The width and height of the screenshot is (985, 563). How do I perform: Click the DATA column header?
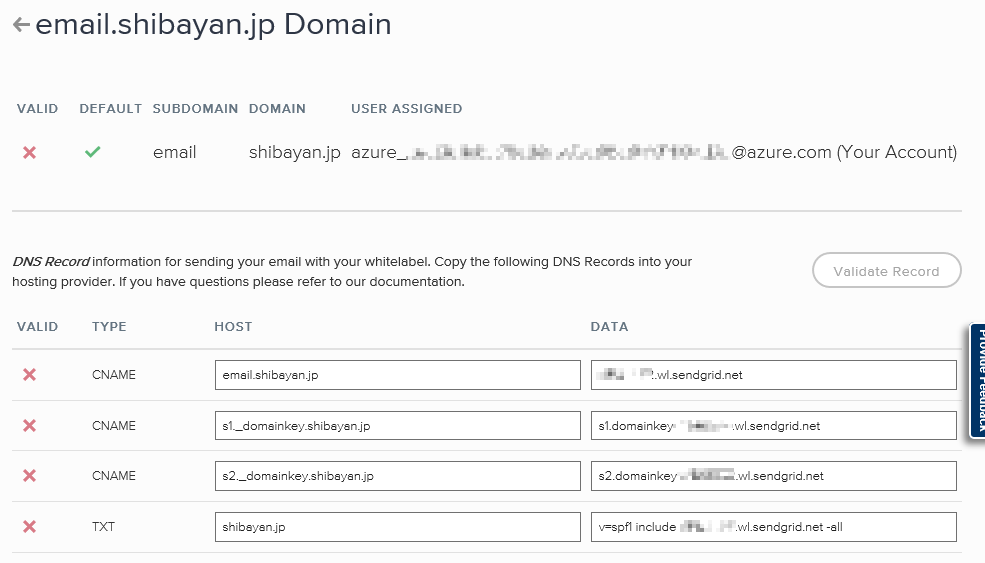[x=609, y=327]
